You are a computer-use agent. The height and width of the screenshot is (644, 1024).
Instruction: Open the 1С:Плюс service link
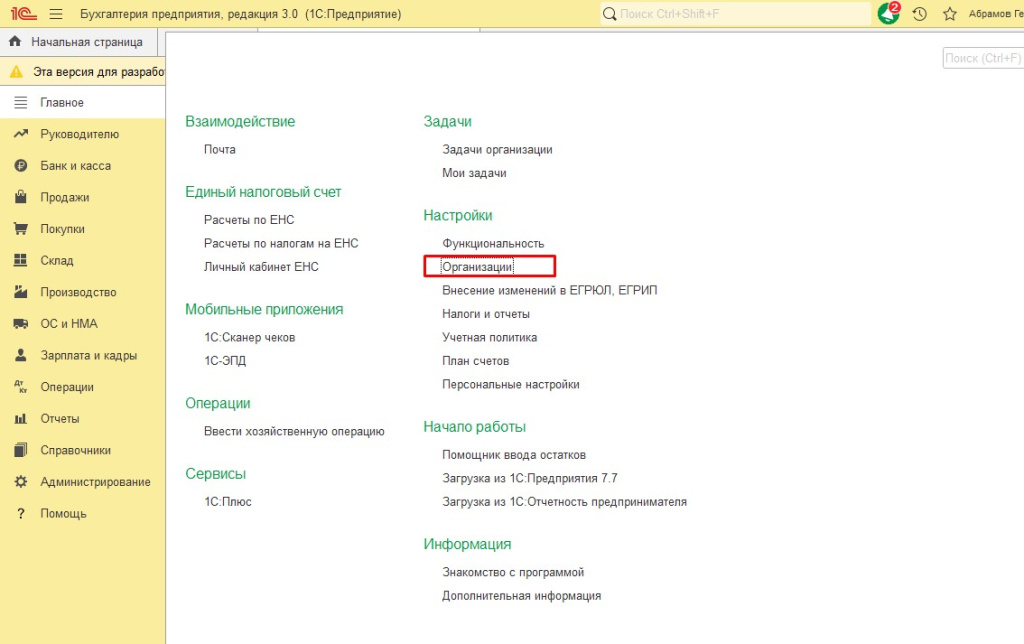tap(227, 502)
